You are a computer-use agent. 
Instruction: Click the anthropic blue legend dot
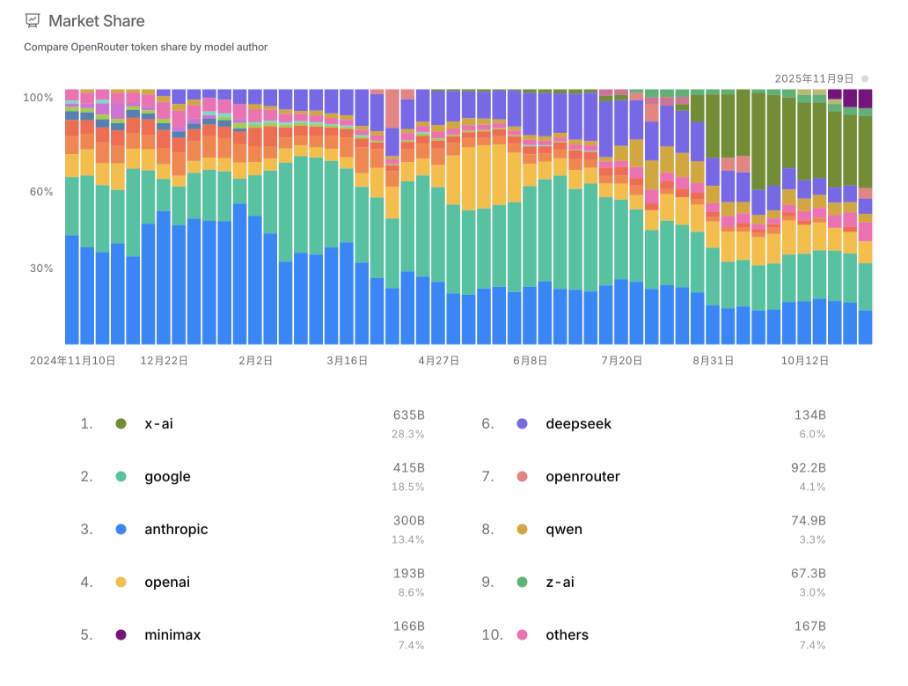pyautogui.click(x=121, y=530)
